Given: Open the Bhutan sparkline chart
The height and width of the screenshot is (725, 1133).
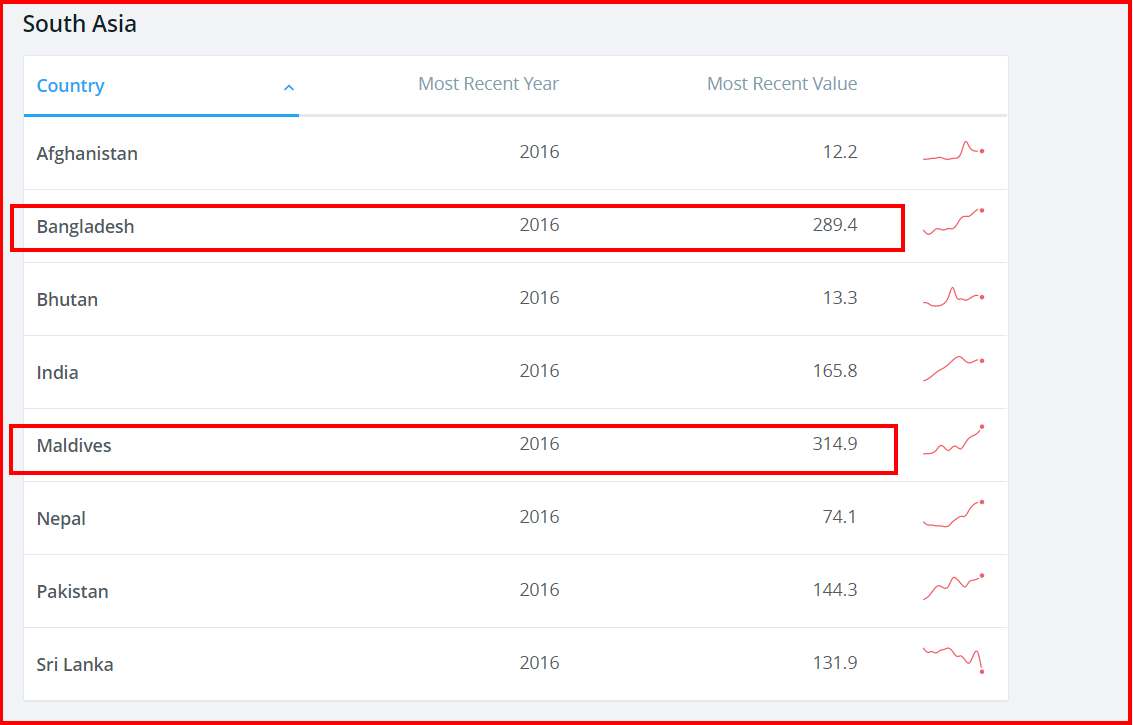Looking at the screenshot, I should (x=953, y=297).
